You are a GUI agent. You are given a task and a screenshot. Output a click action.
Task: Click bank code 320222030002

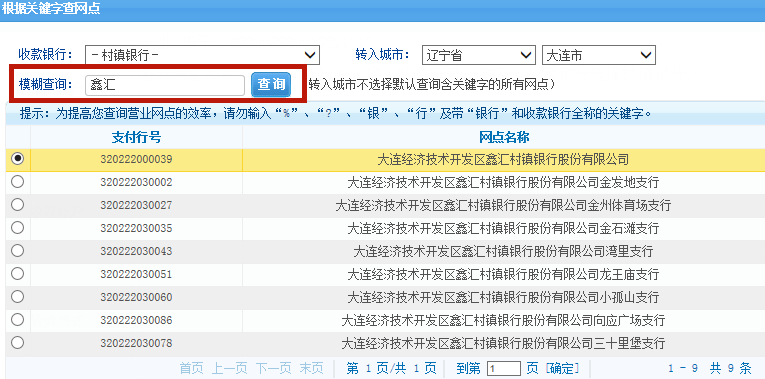tap(137, 182)
